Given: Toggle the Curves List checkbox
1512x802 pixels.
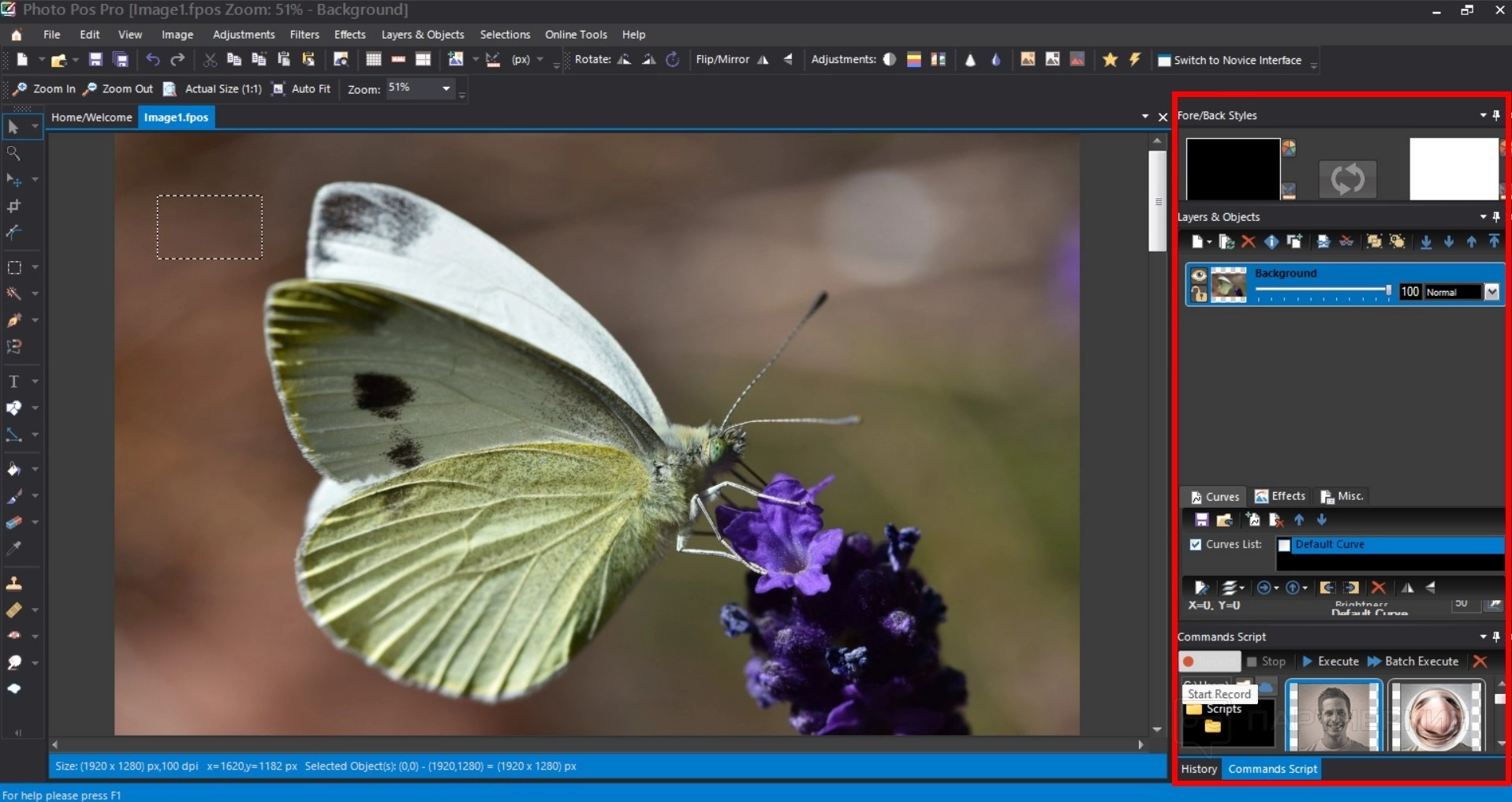Looking at the screenshot, I should pyautogui.click(x=1196, y=545).
